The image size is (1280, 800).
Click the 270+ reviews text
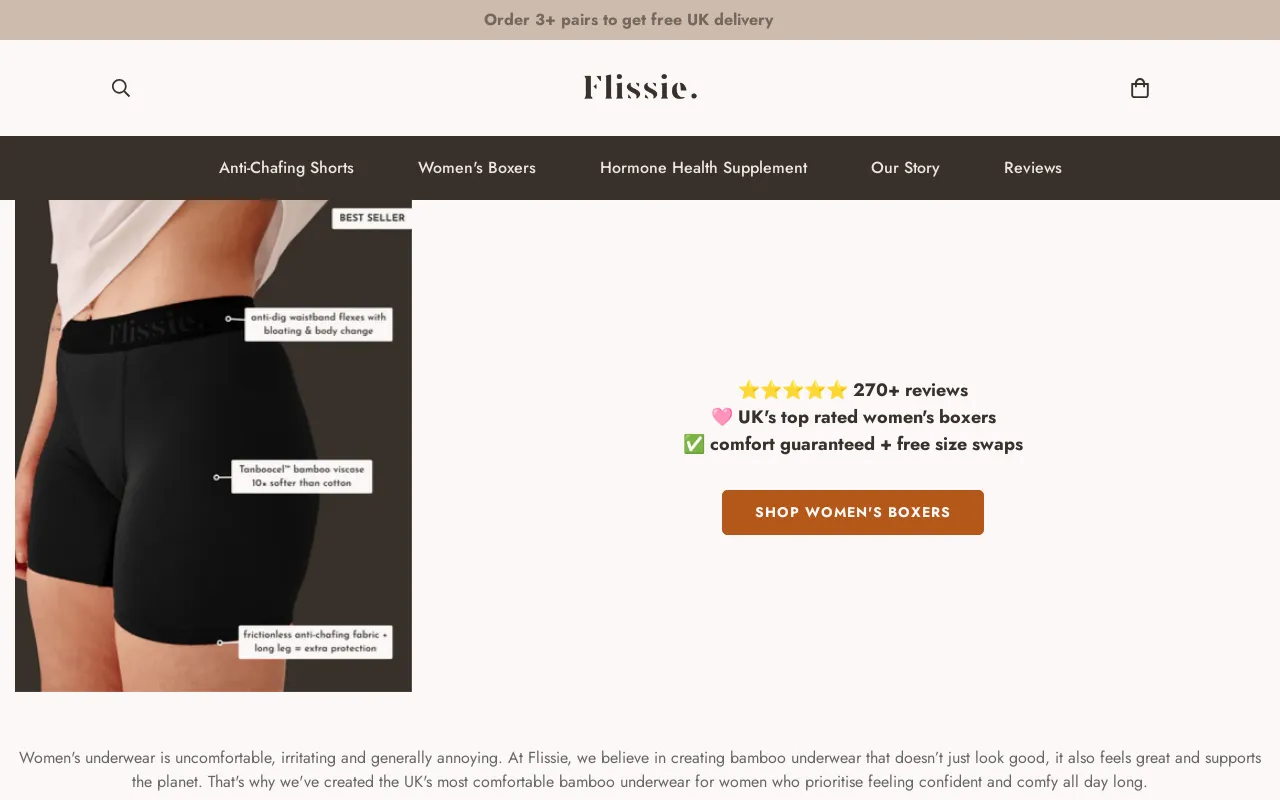[910, 390]
